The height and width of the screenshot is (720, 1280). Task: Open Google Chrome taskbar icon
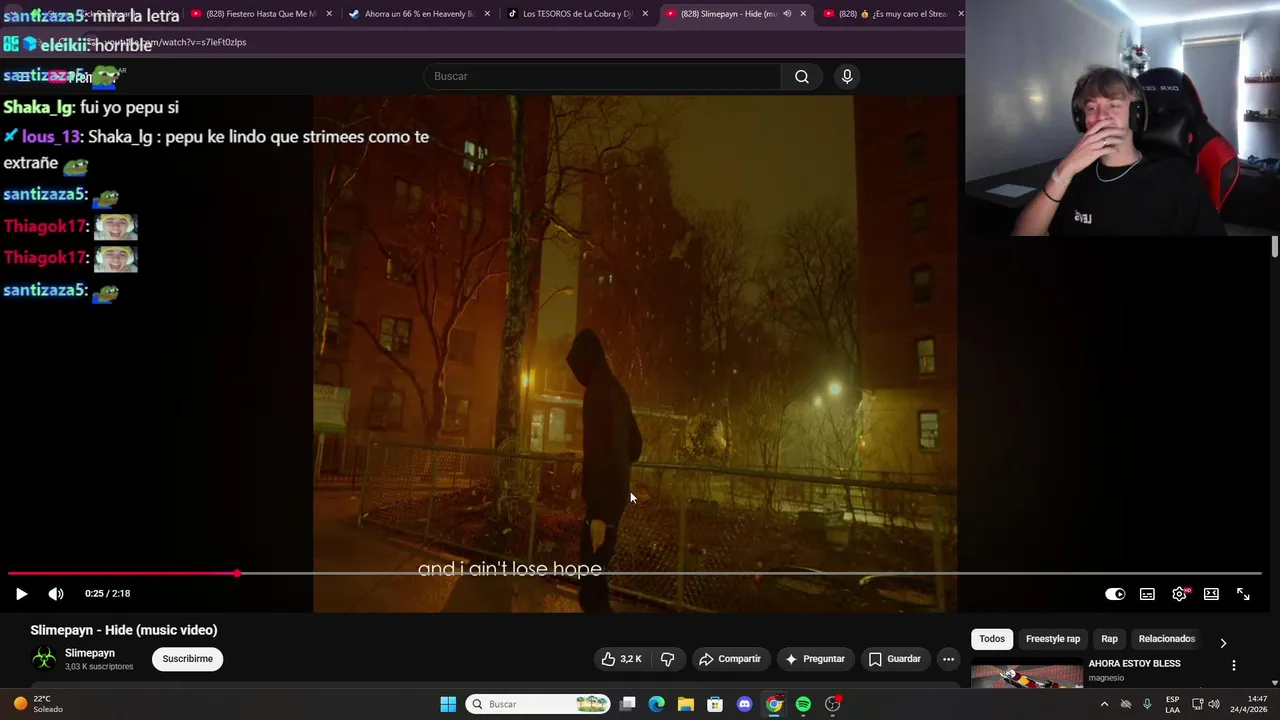pyautogui.click(x=774, y=704)
